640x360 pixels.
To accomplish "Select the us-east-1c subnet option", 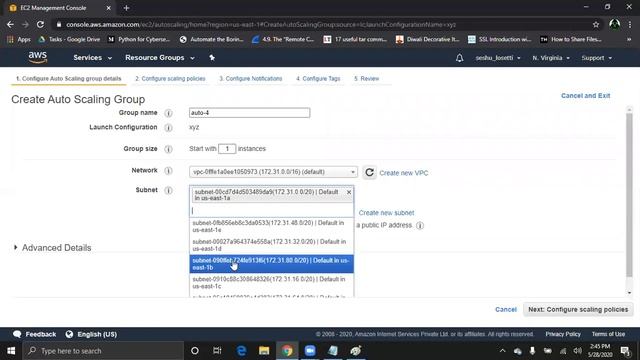I will pos(271,282).
